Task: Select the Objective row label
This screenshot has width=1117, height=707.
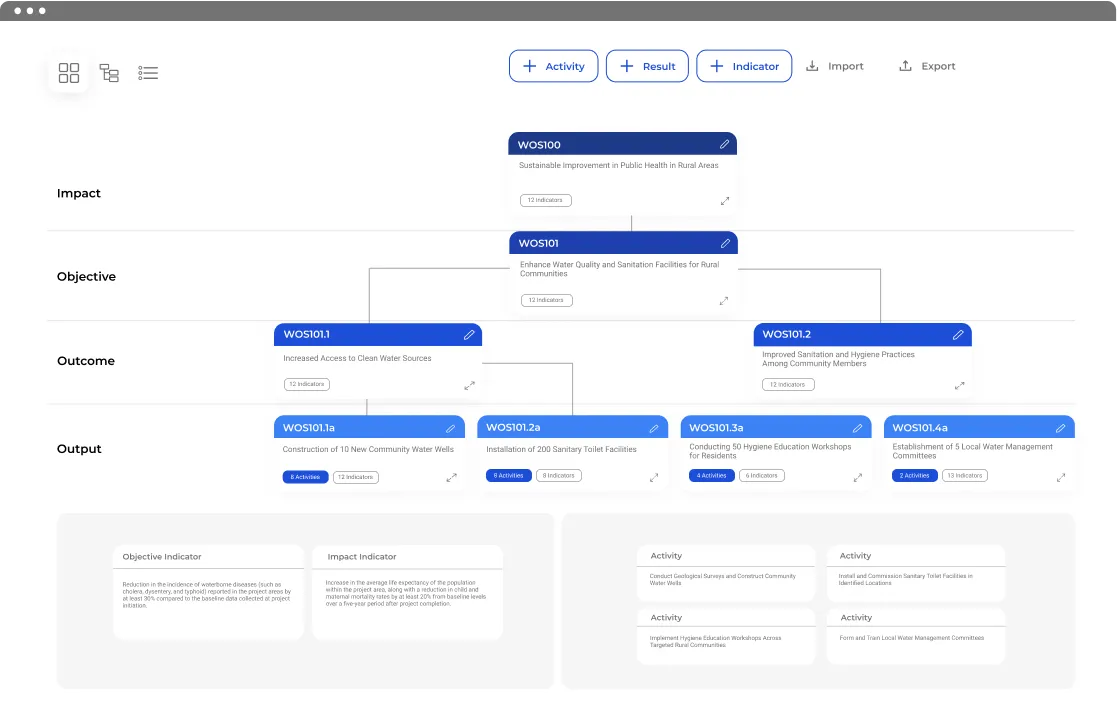Action: (x=86, y=277)
